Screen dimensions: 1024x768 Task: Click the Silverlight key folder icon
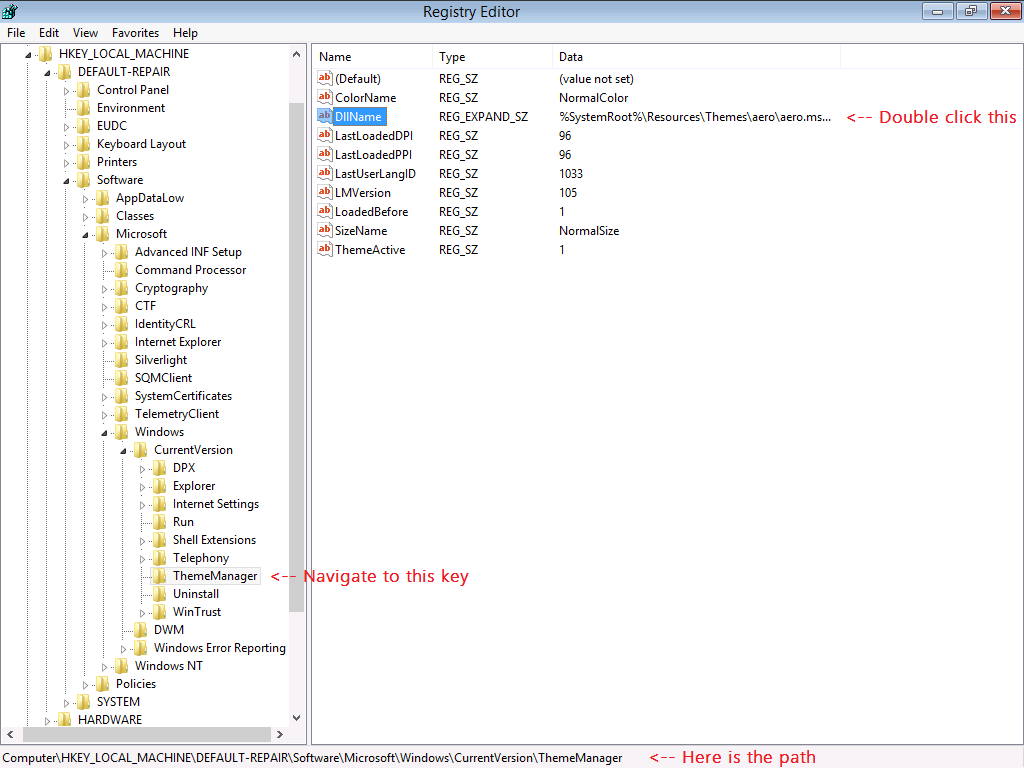click(x=122, y=360)
